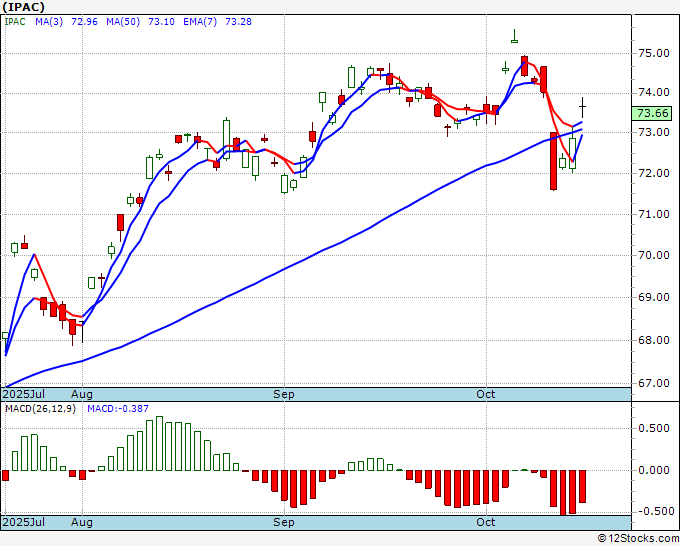Image resolution: width=680 pixels, height=546 pixels.
Task: Click the 0.500 MACD axis label
Action: [x=654, y=428]
